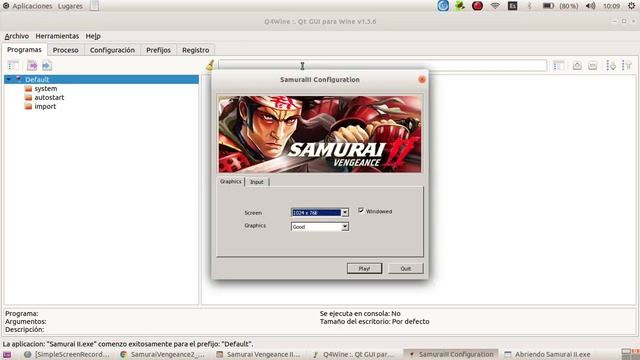Click the sort descending arrow icon
640x360 pixels.
point(611,65)
